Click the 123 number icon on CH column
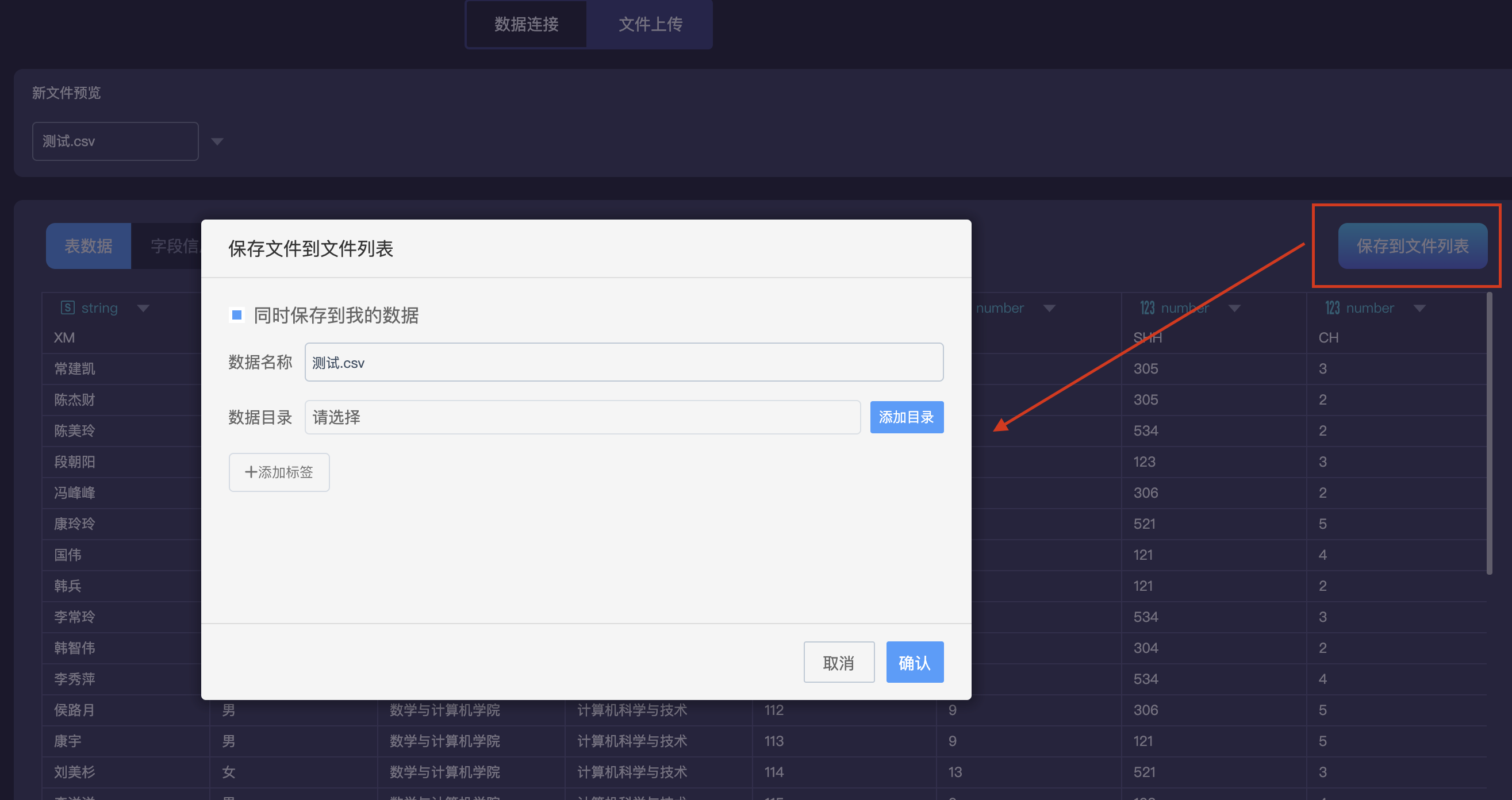Viewport: 1512px width, 800px height. click(x=1332, y=307)
